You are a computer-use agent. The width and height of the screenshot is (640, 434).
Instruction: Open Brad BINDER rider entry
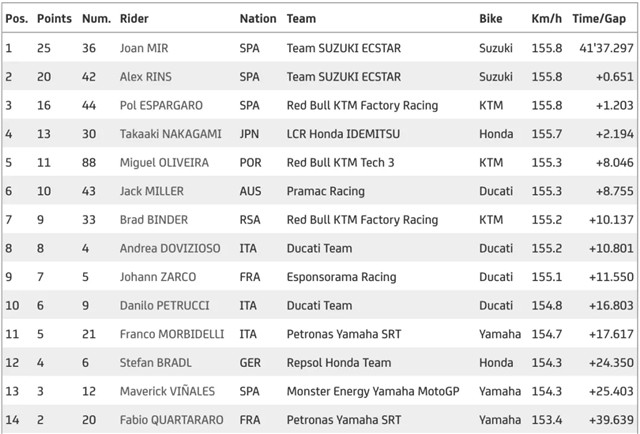click(153, 220)
